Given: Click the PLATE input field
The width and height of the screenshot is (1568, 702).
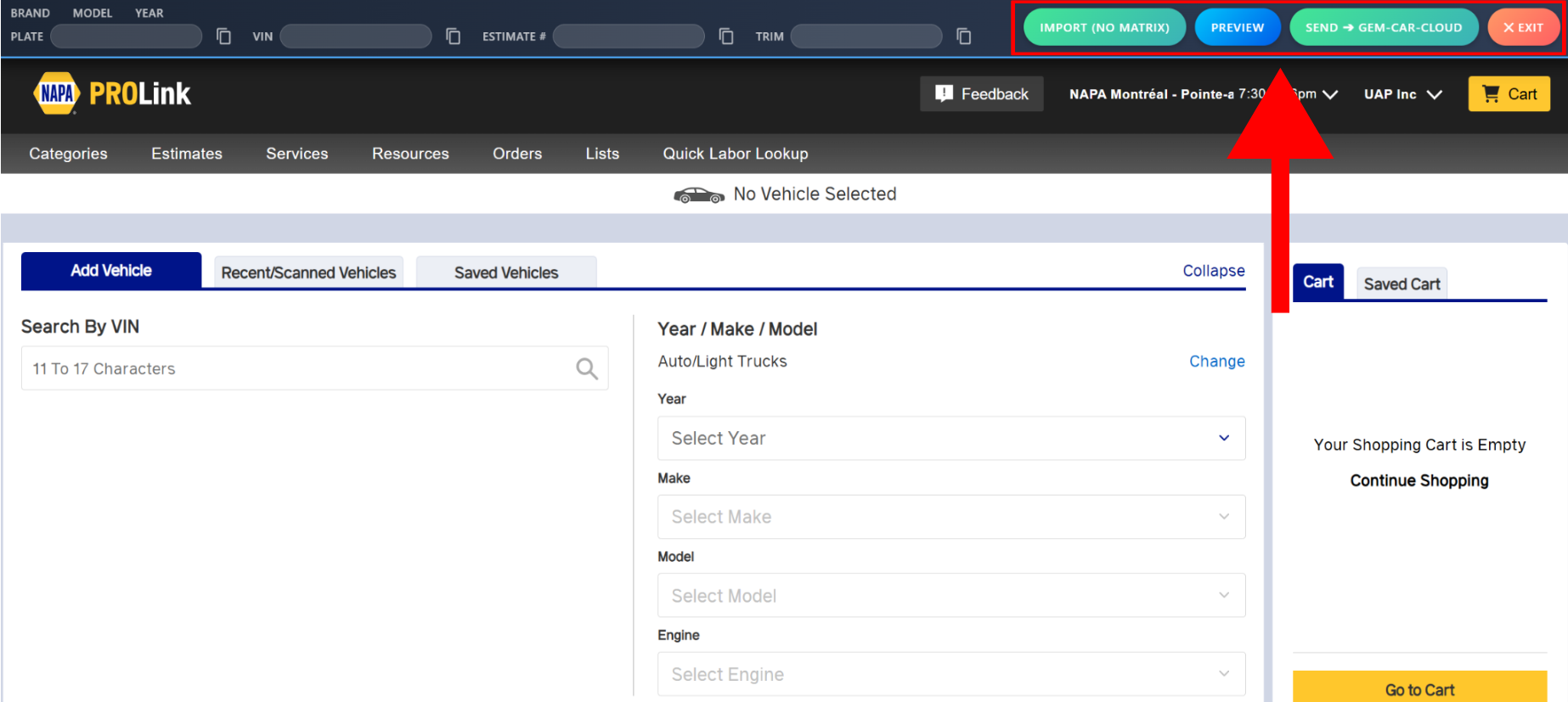Looking at the screenshot, I should (127, 37).
